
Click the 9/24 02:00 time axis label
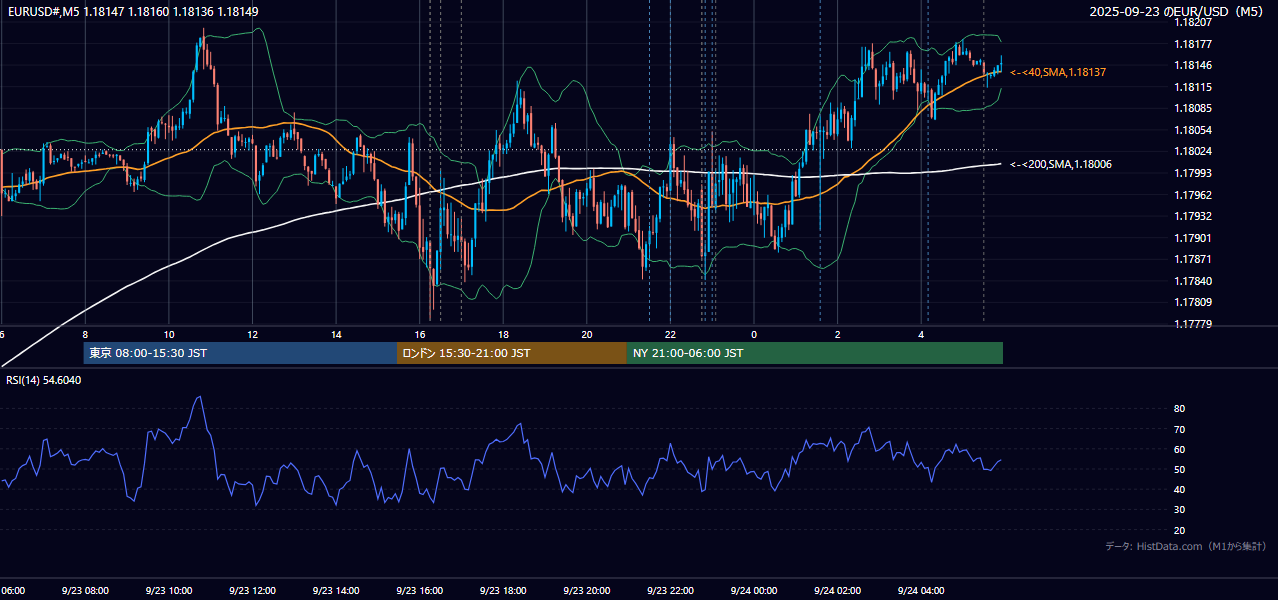click(x=837, y=591)
